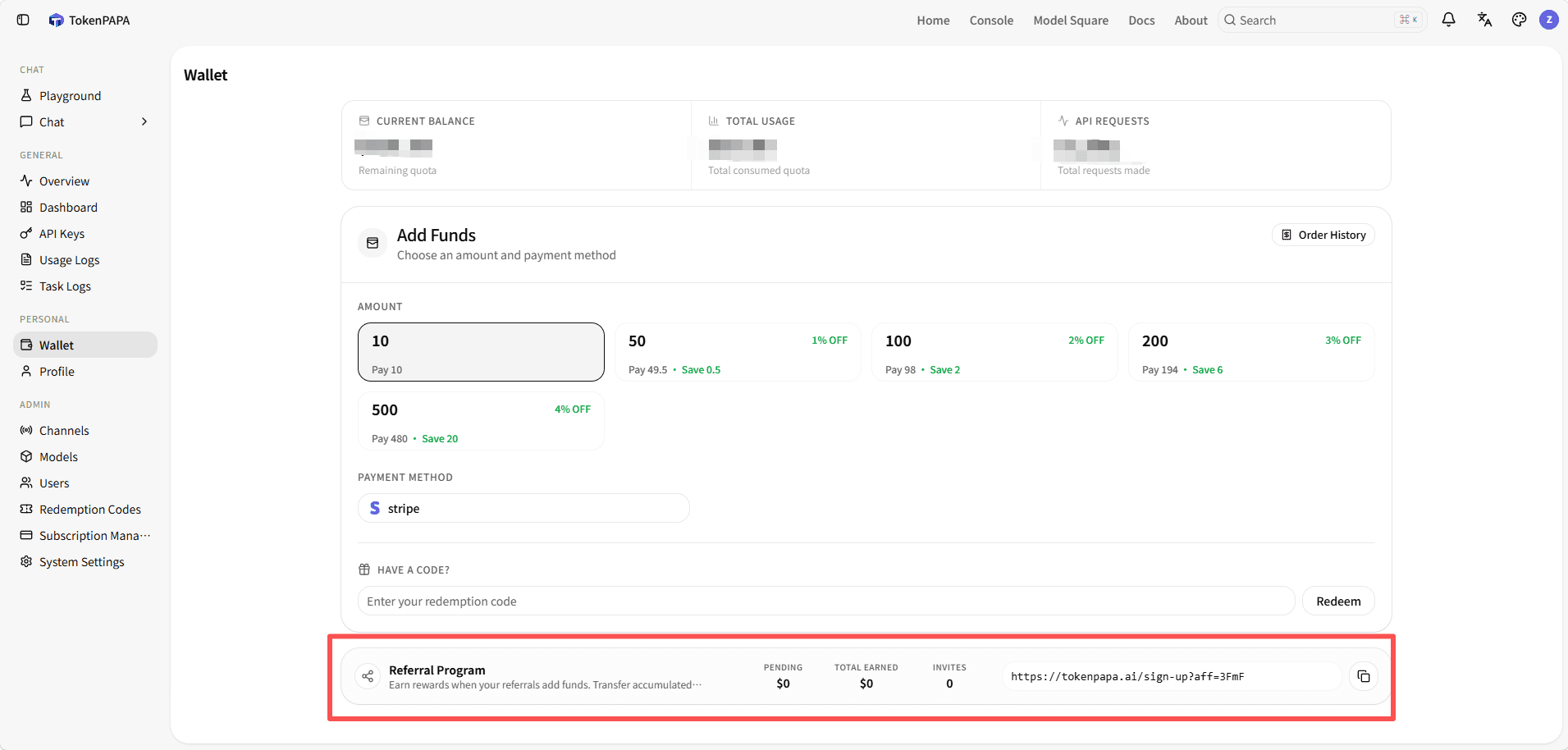Open API Keys page

tap(85, 233)
